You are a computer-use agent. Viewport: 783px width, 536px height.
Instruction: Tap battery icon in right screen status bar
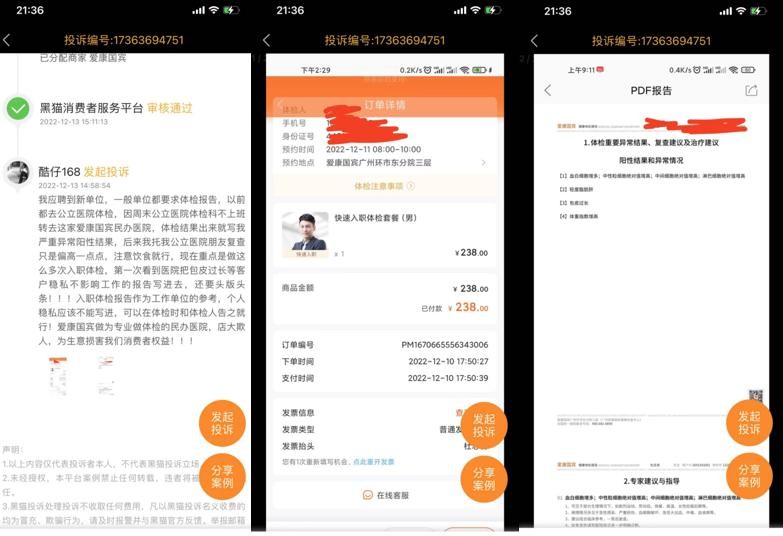(x=758, y=11)
